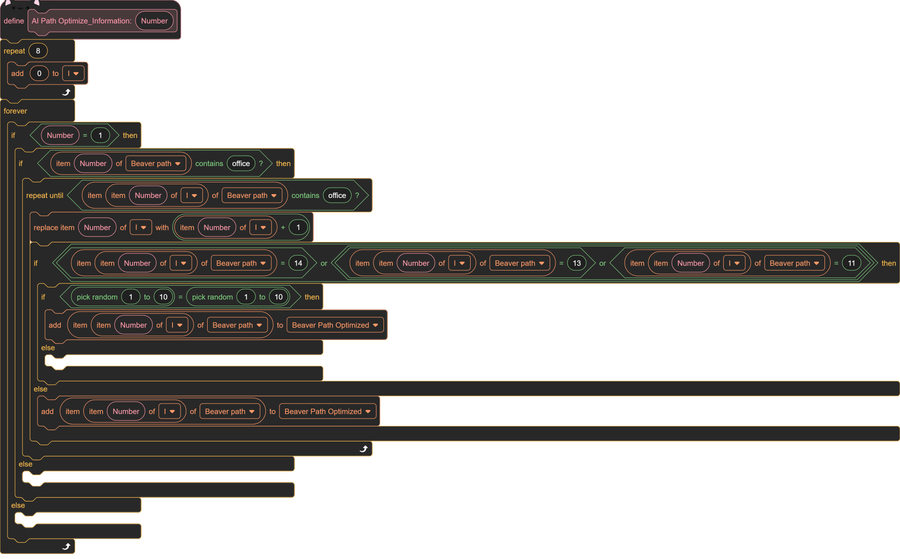Screen dimensions: 900x559
Task: Click the Number reporter in the 'Number = 1' condition
Action: click(x=60, y=135)
